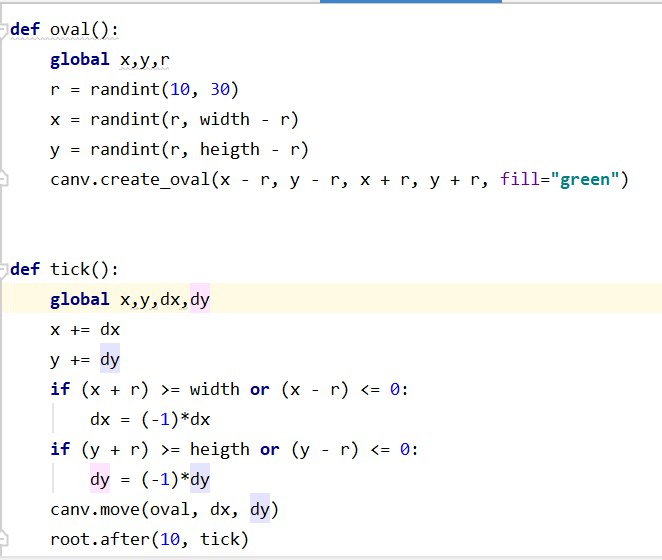Click the 'dy' argument in canv.move
Screen dimensions: 662x560
[260, 509]
